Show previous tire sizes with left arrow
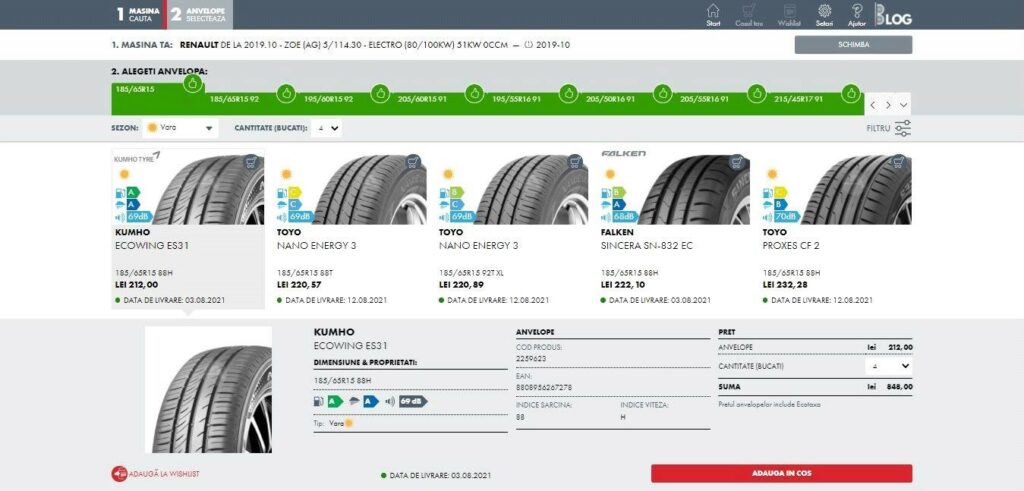Image resolution: width=1024 pixels, height=491 pixels. coord(873,105)
